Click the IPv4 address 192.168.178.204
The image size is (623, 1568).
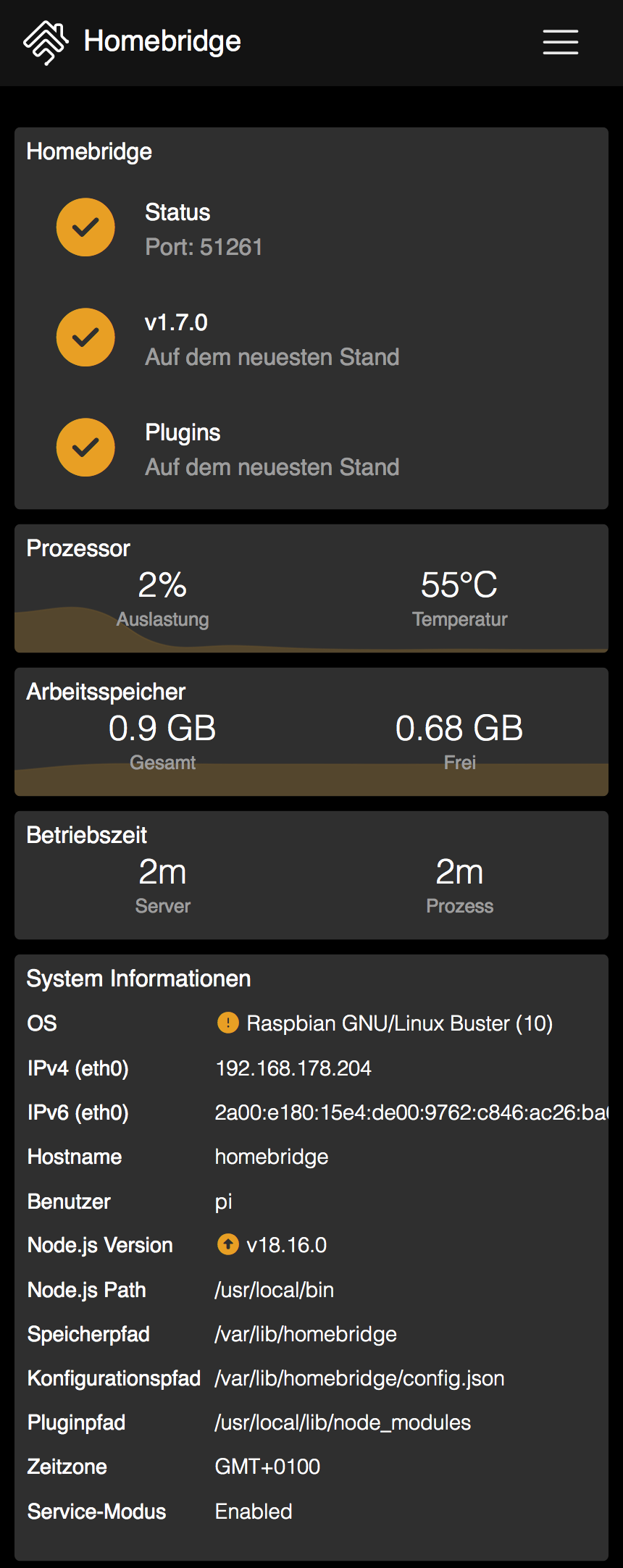pos(293,1068)
